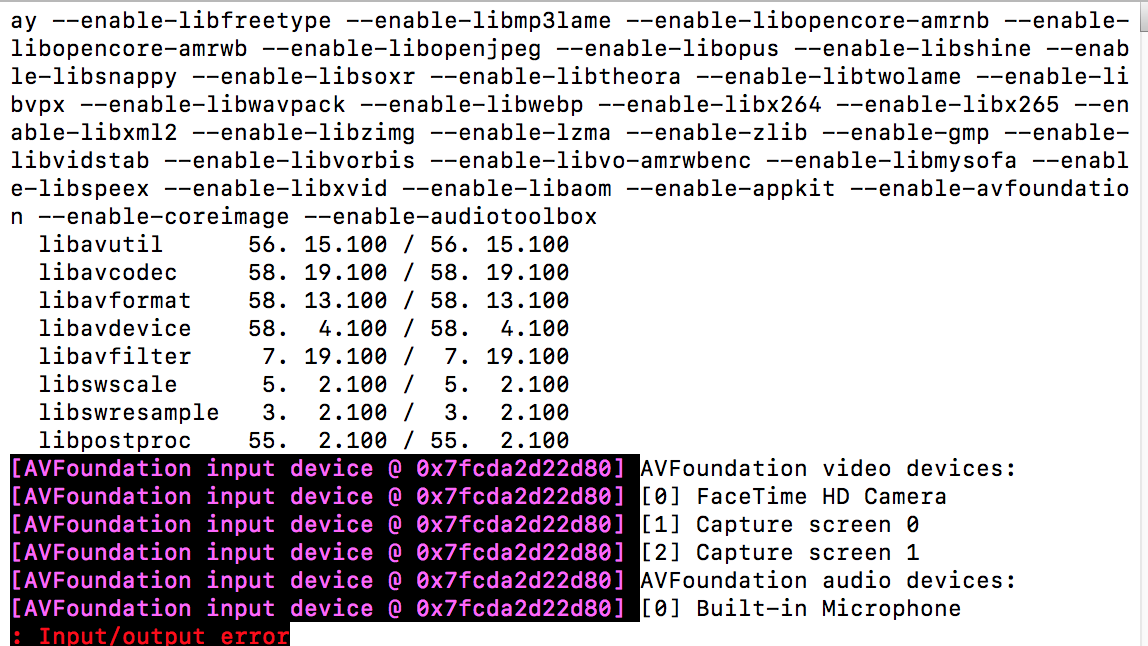1148x646 pixels.
Task: Click 'AVFoundation video devices:' heading text
Action: (829, 469)
